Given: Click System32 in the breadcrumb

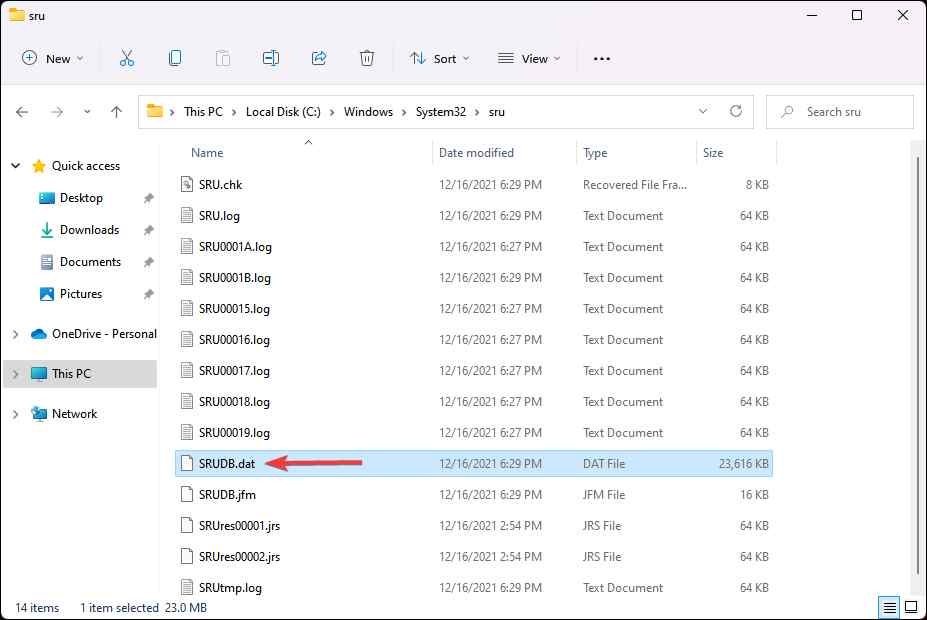Looking at the screenshot, I should coord(440,112).
